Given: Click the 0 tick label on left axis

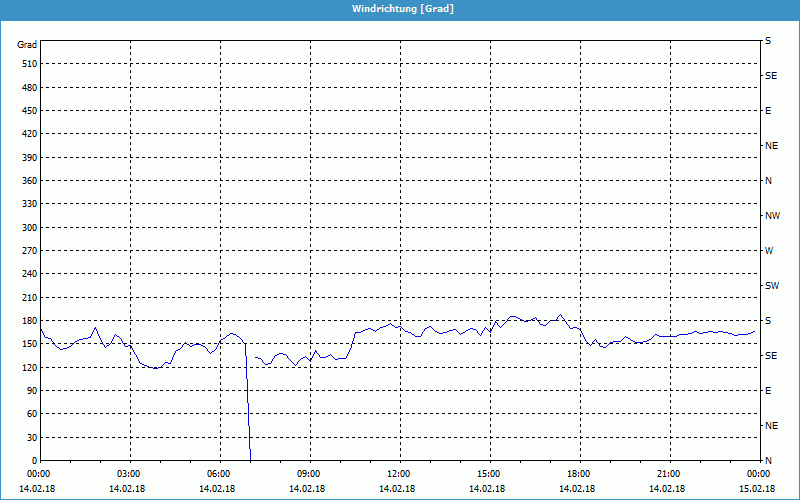Looking at the screenshot, I should 33,461.
